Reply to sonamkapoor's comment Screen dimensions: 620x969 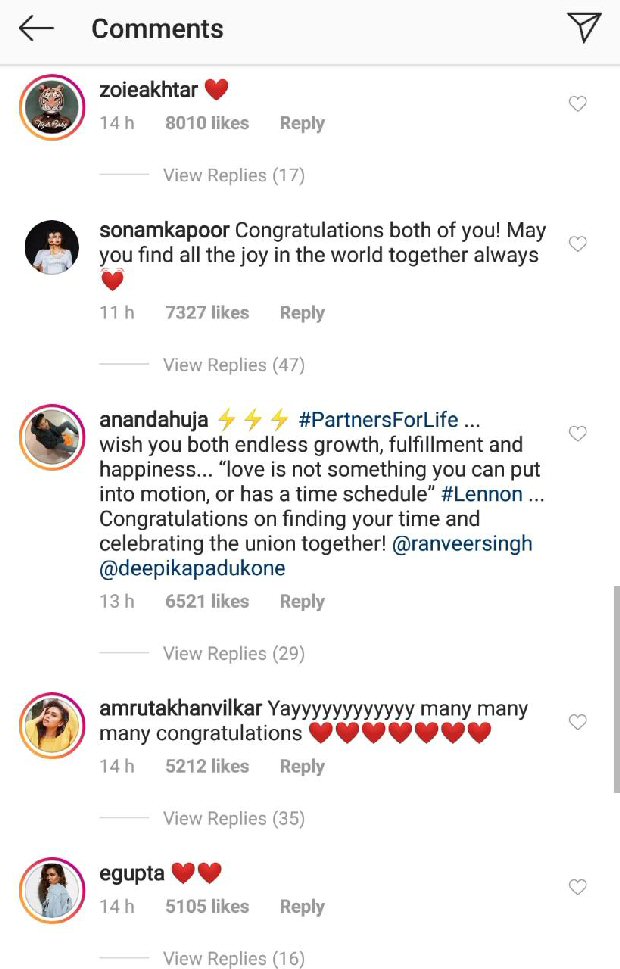tap(302, 313)
